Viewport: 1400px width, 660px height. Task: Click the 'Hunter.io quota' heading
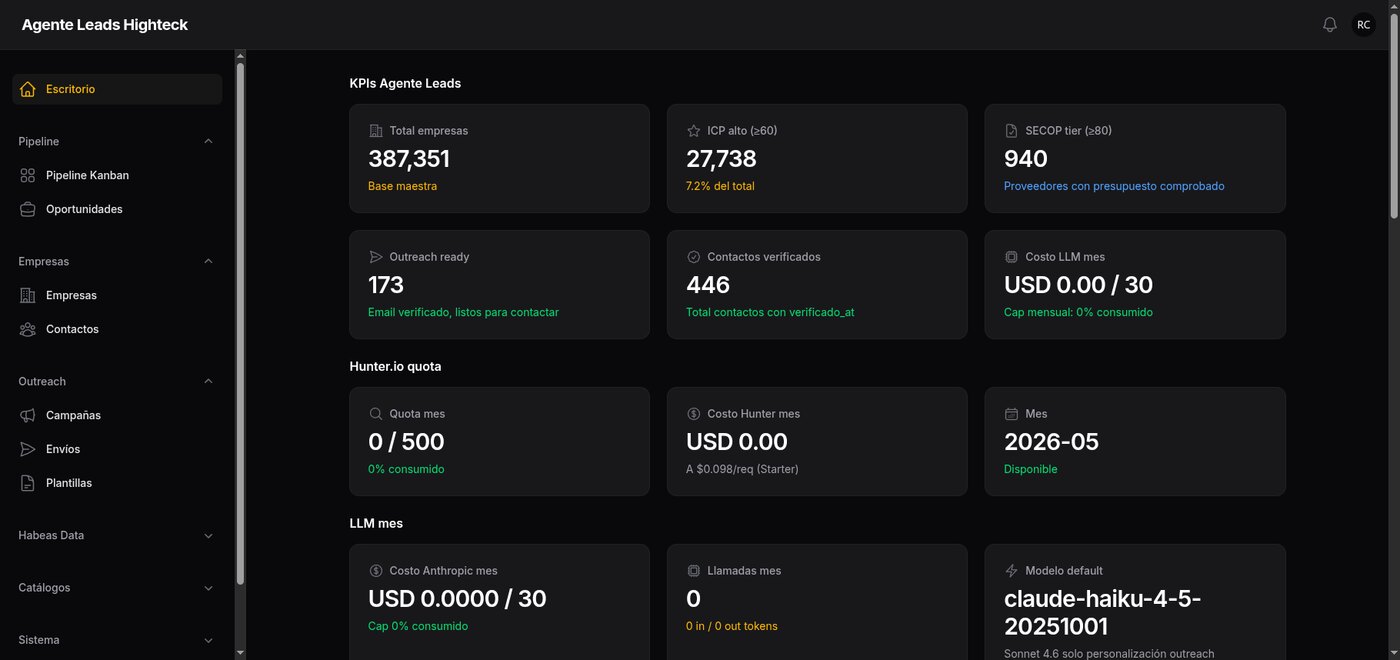(x=395, y=366)
